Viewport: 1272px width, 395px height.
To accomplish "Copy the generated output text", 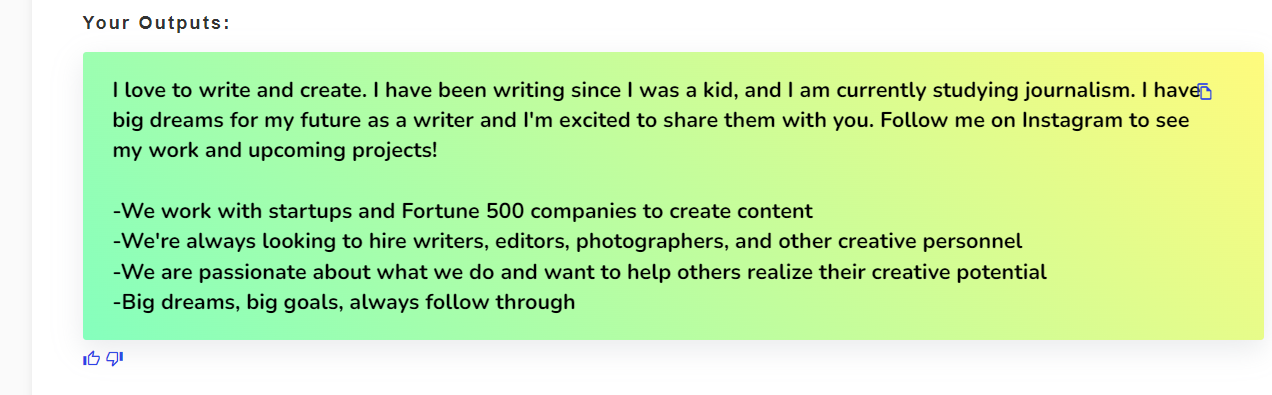I will click(1205, 92).
